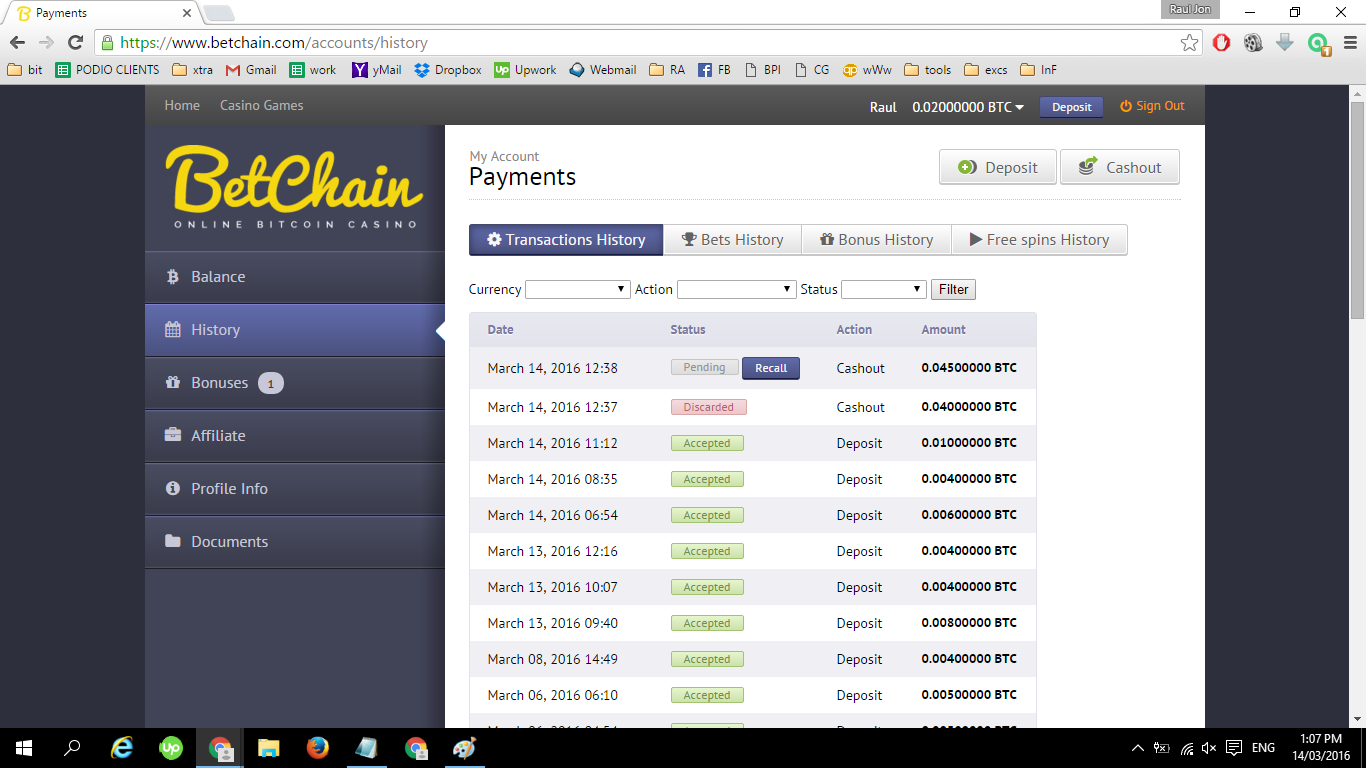Bookmark this page with the star icon
The width and height of the screenshot is (1366, 768).
pyautogui.click(x=1189, y=43)
